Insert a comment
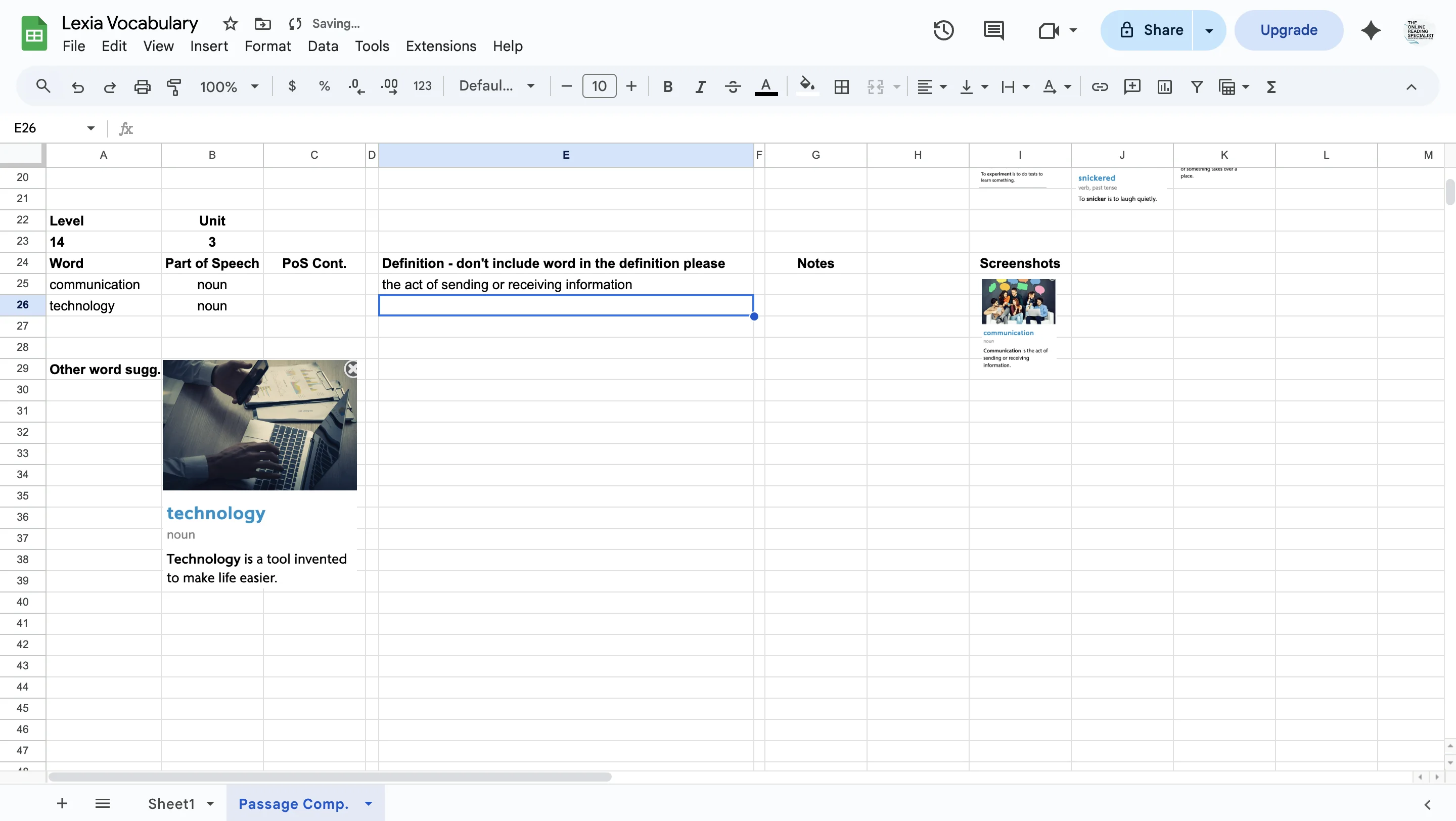The image size is (1456, 821). pyautogui.click(x=1132, y=86)
